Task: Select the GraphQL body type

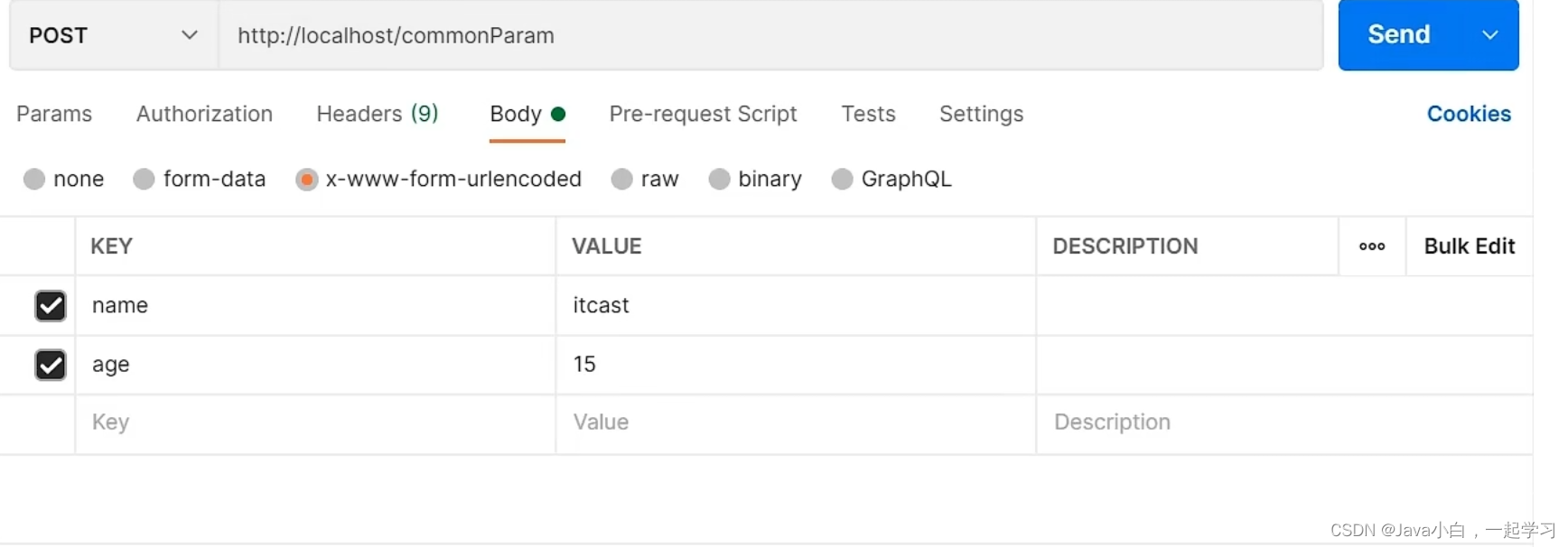Action: point(842,180)
